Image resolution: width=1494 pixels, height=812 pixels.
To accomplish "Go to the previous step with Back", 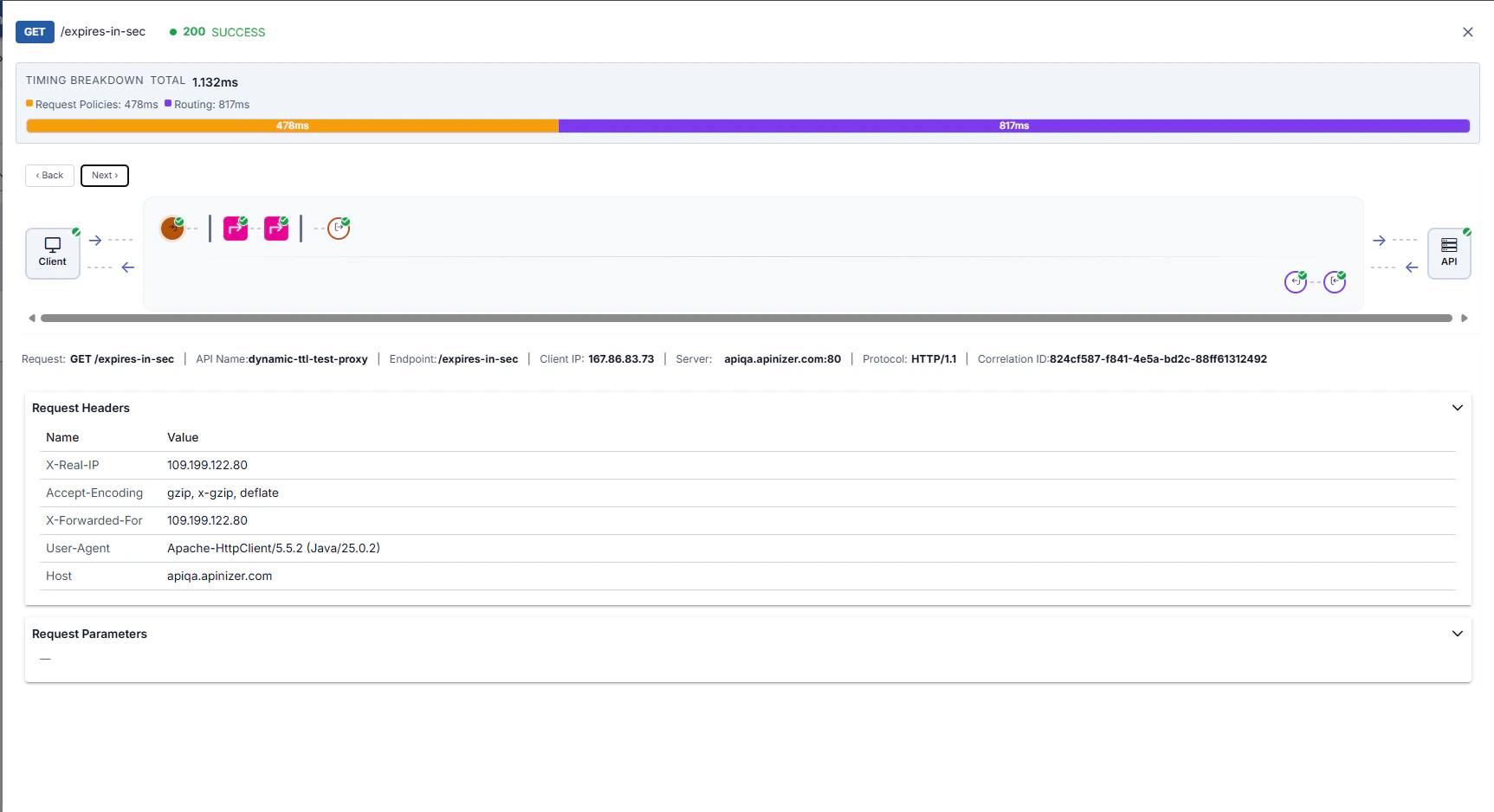I will [49, 176].
